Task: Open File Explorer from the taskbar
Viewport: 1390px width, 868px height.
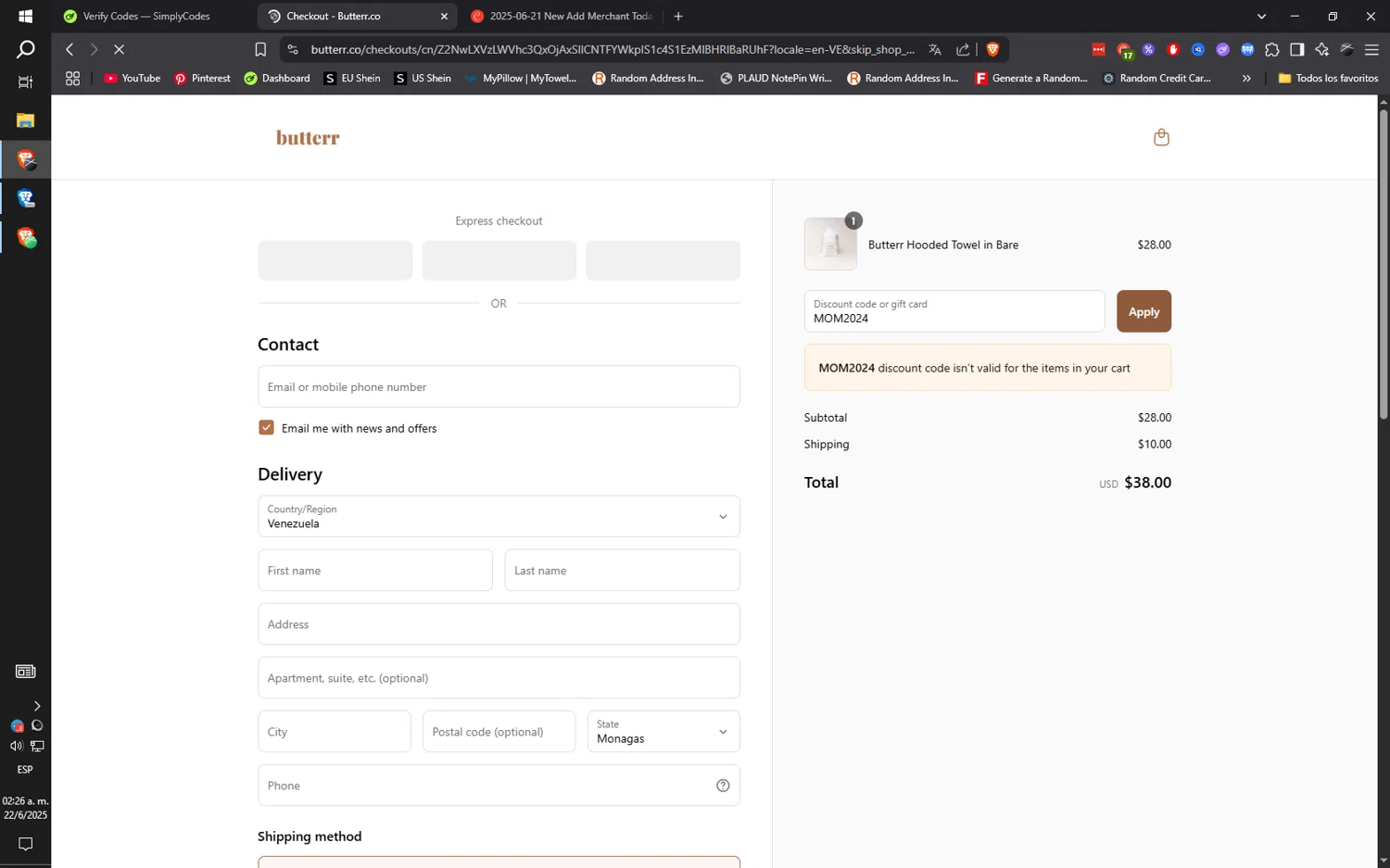Action: point(25,120)
